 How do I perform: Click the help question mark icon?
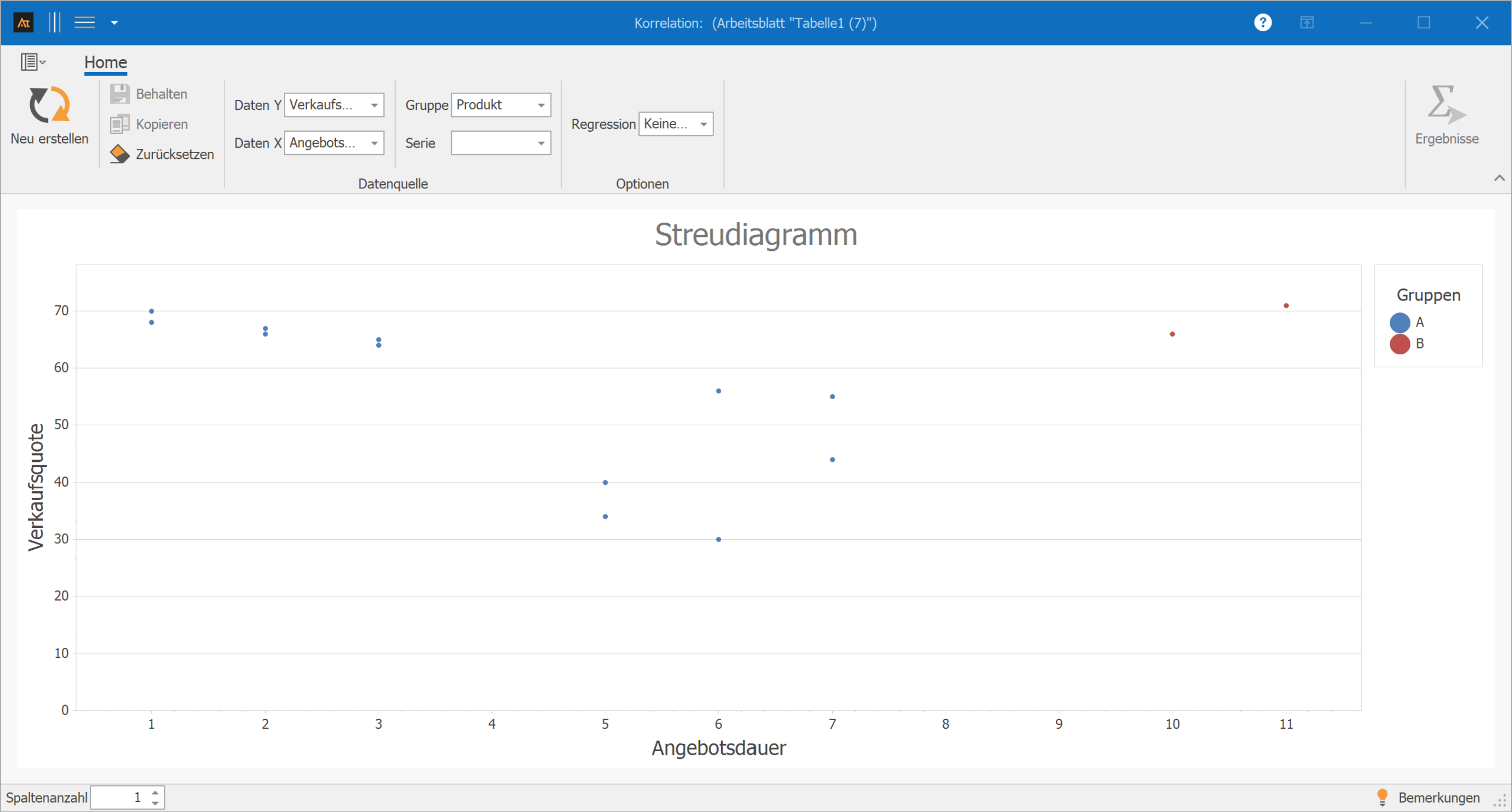point(1262,22)
